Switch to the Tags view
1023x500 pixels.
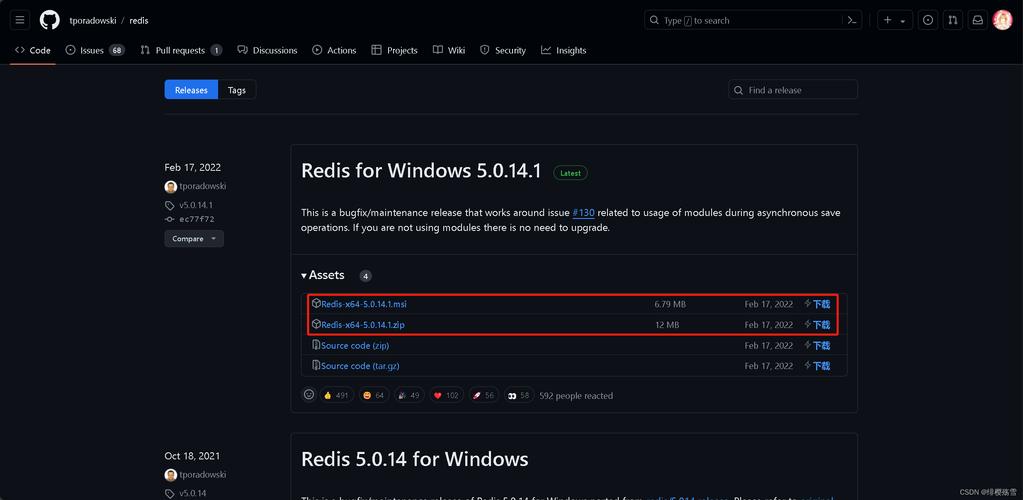pos(237,90)
